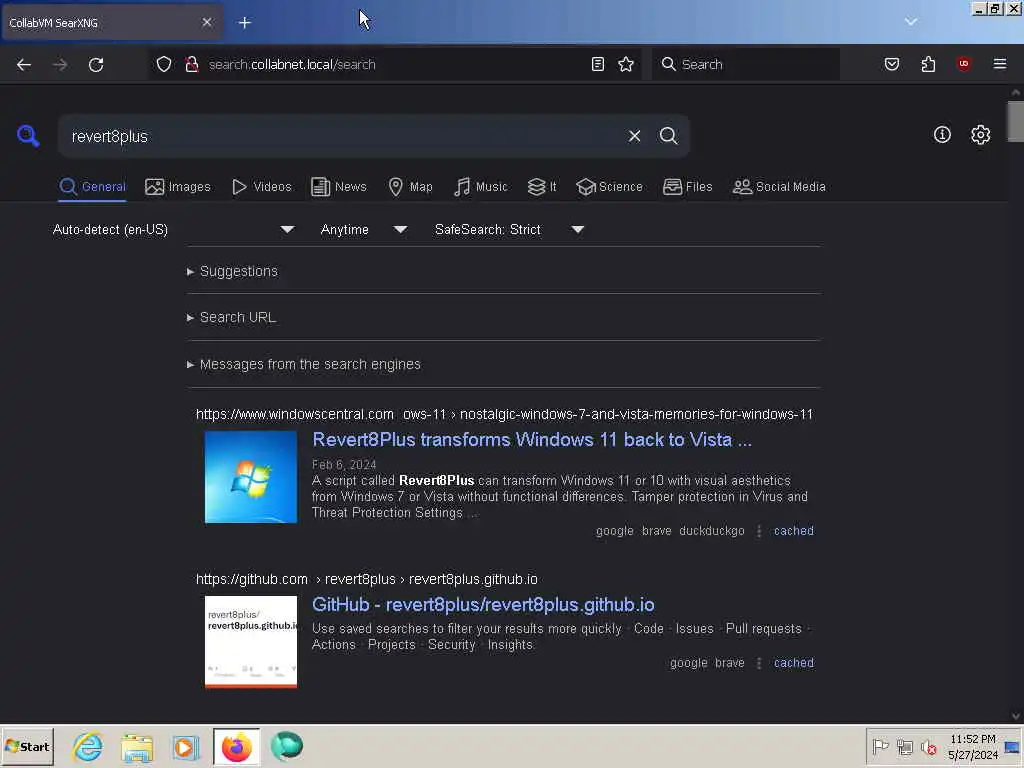Open Pocket save icon in toolbar
1024x768 pixels.
pyautogui.click(x=892, y=64)
